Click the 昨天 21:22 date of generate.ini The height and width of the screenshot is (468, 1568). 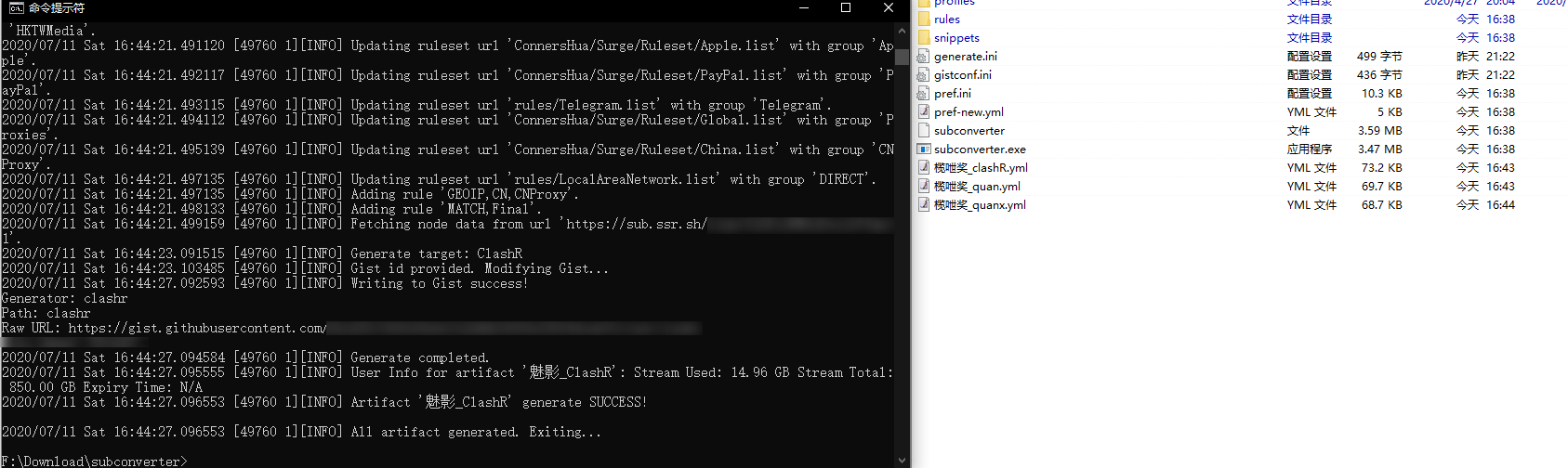tap(1485, 56)
